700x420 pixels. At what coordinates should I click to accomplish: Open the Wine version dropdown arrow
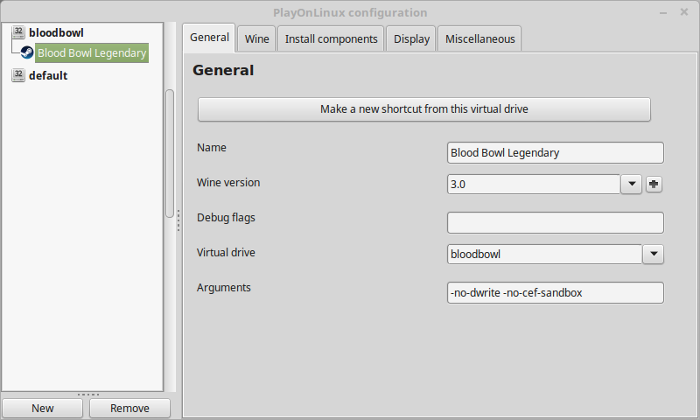pos(631,184)
